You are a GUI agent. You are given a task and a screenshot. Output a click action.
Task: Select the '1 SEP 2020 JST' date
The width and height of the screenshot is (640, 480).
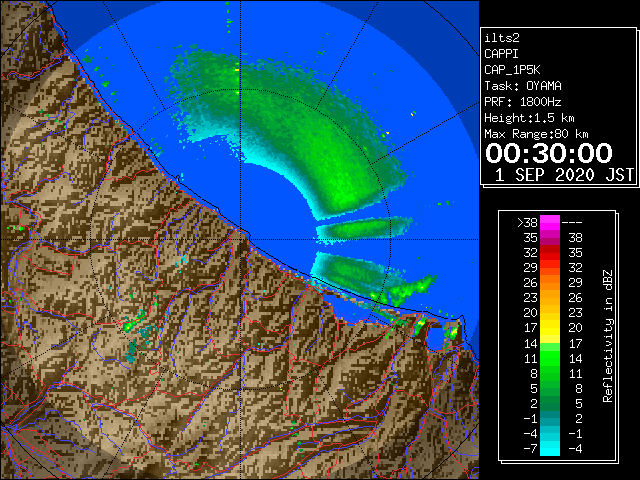[x=564, y=175]
